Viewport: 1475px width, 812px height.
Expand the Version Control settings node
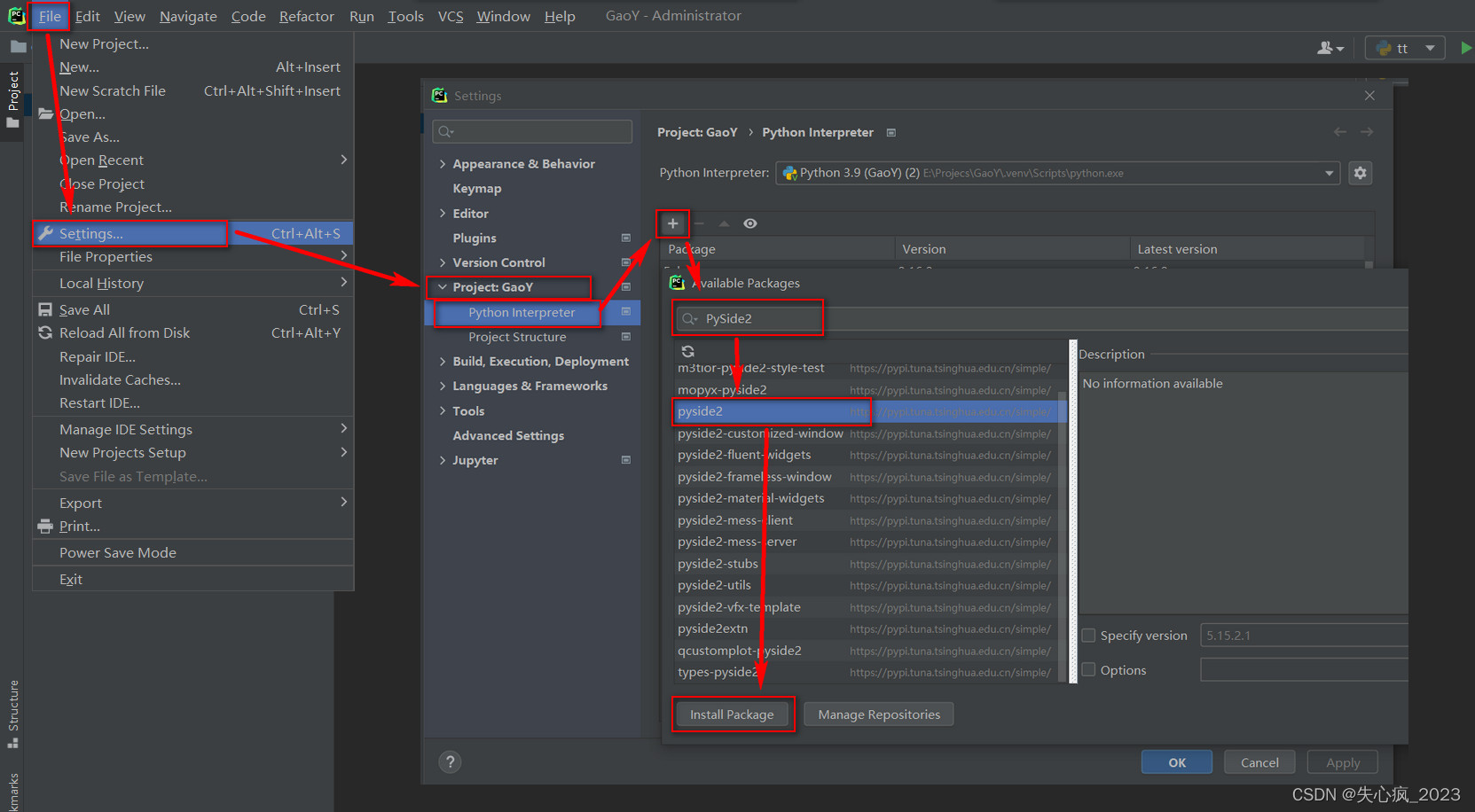click(x=443, y=262)
